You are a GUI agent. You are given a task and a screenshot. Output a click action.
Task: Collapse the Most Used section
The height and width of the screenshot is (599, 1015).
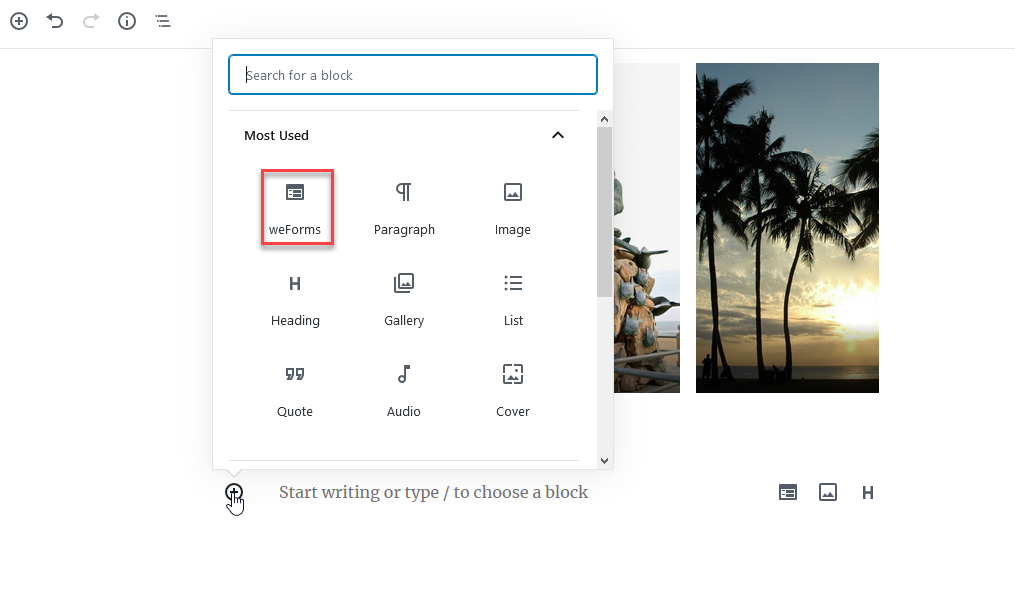[x=557, y=135]
